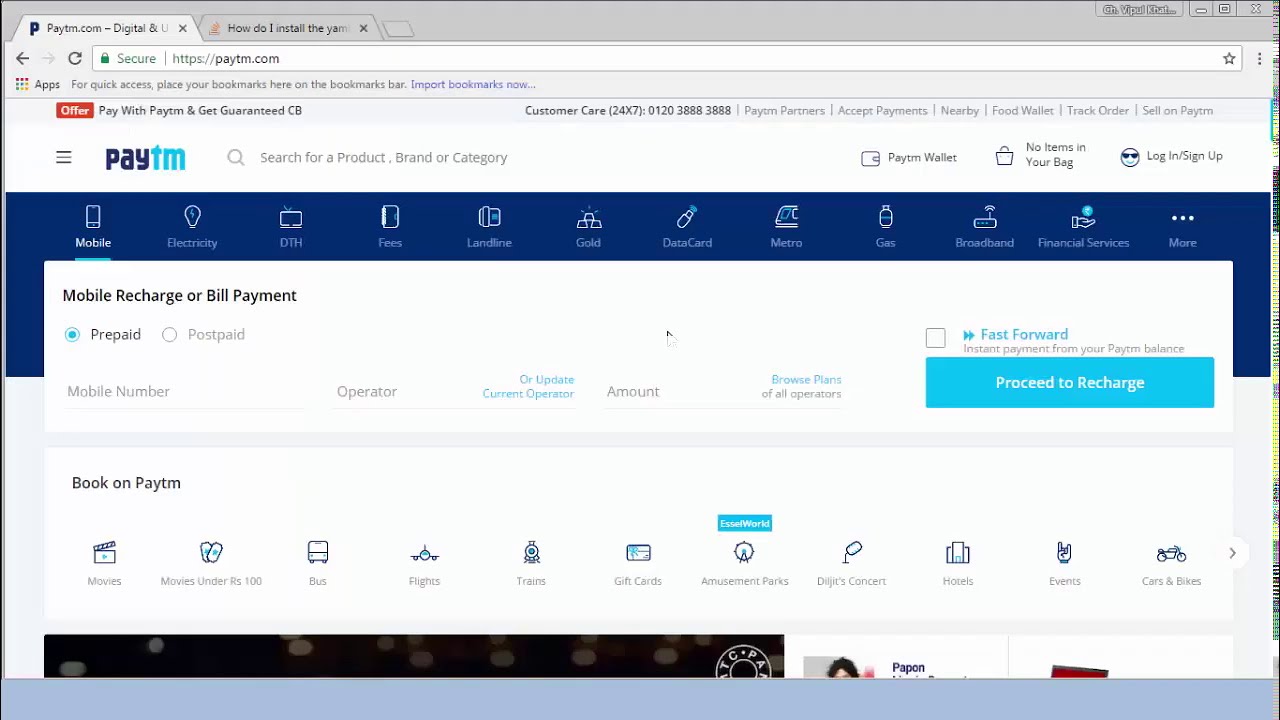Open Cars & Bikes
This screenshot has width=1280, height=720.
[x=1171, y=563]
